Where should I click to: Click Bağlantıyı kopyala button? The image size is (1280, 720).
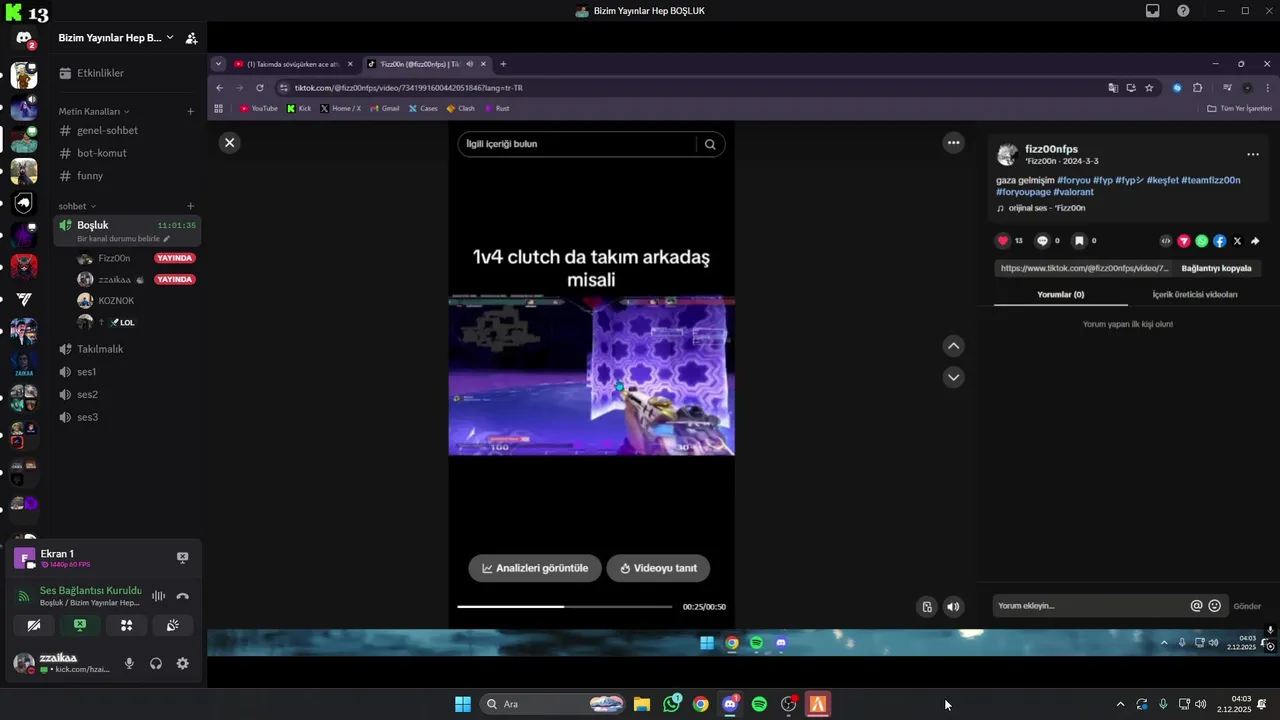coord(1217,268)
